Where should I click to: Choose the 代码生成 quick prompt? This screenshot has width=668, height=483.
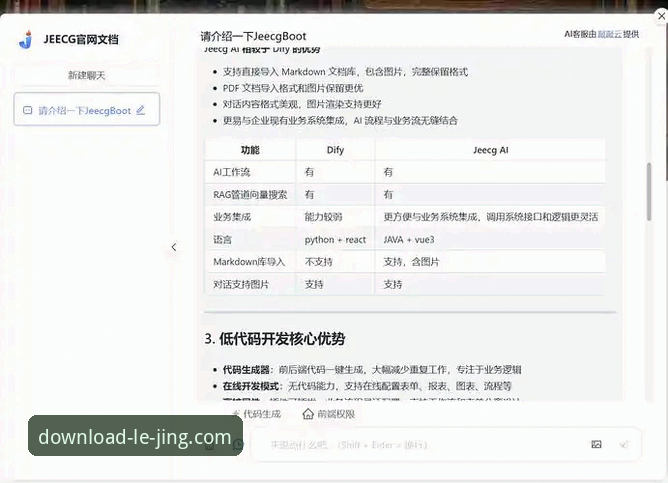(256, 414)
